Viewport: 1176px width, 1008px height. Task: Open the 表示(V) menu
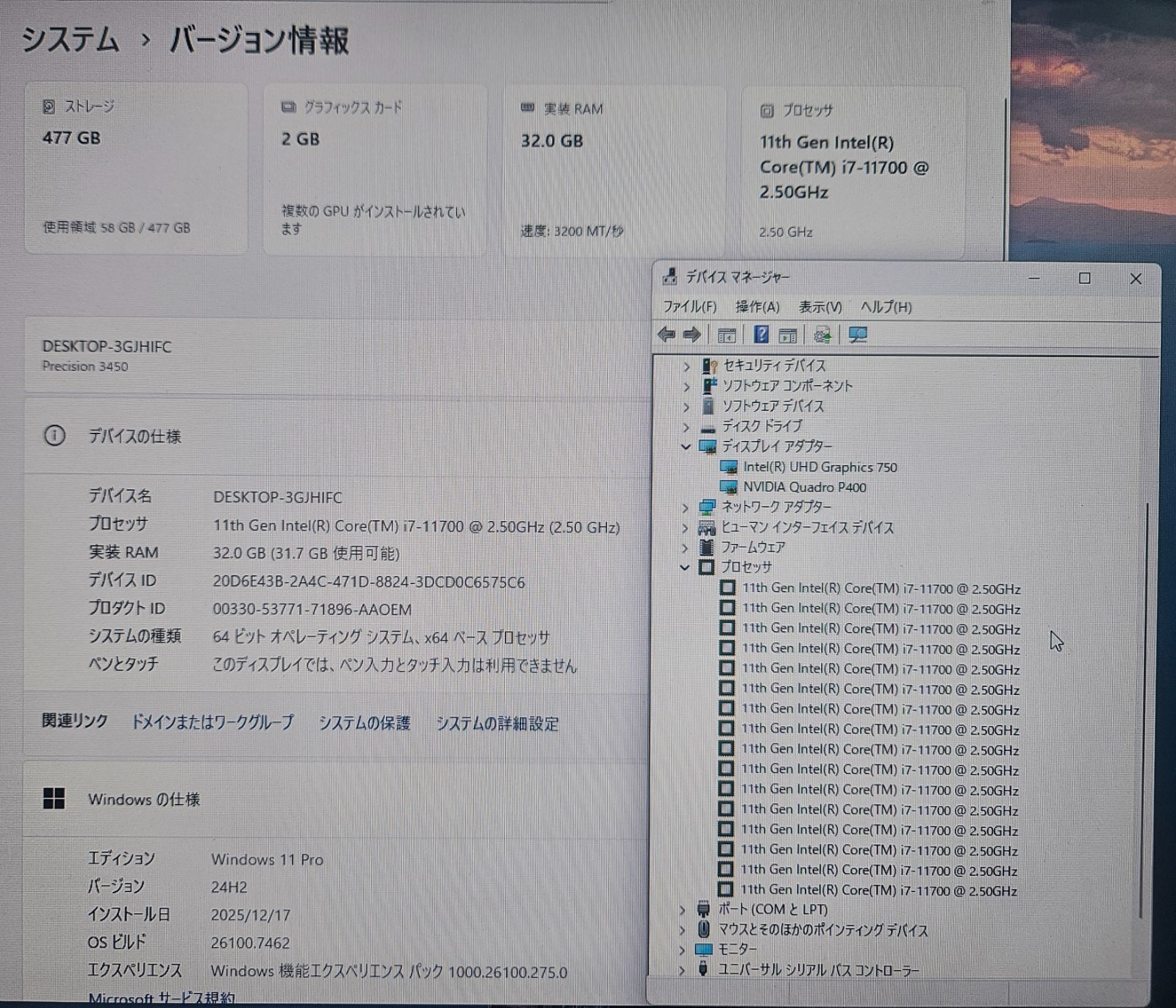point(820,306)
